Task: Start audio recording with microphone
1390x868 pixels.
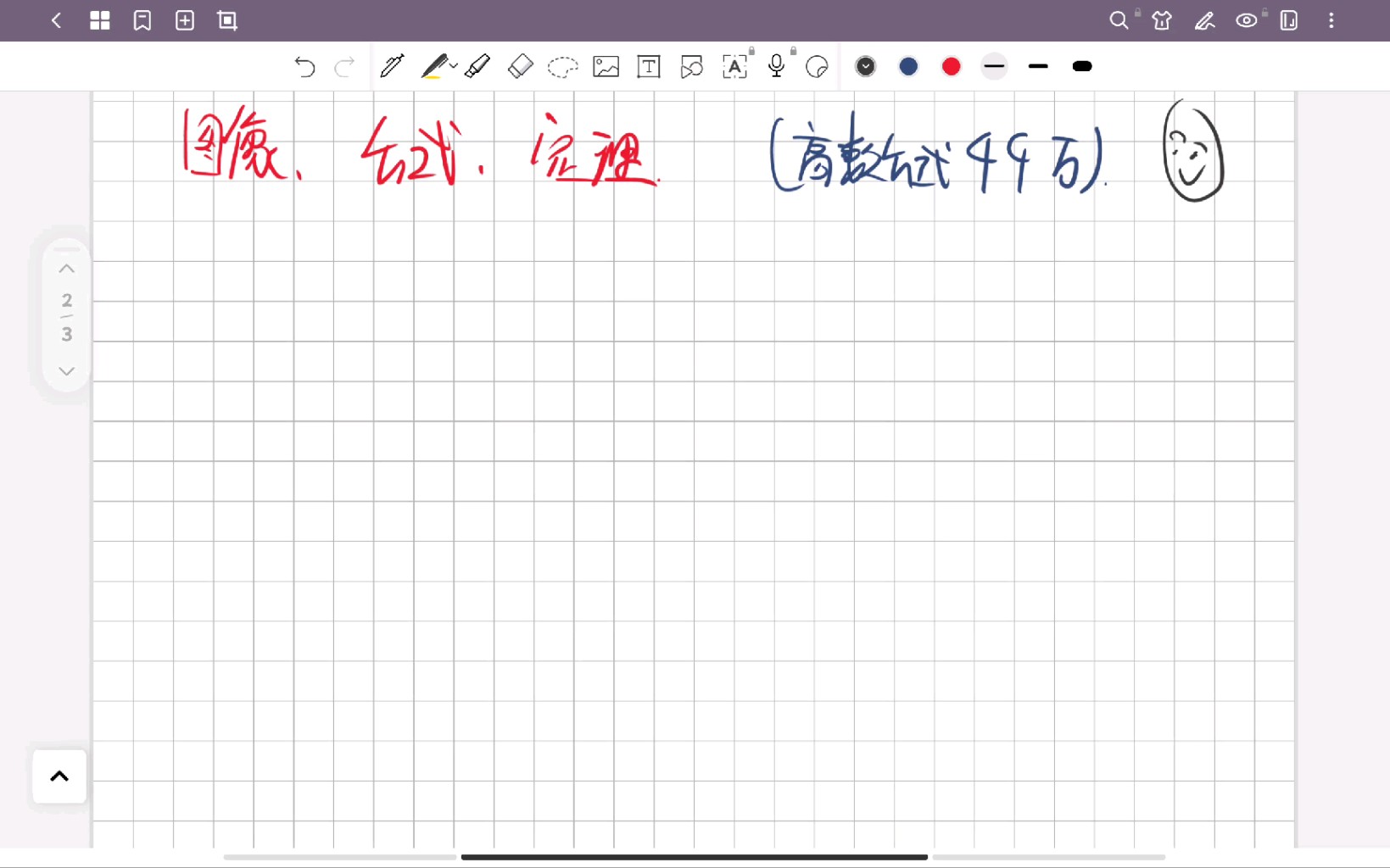Action: pos(776,66)
